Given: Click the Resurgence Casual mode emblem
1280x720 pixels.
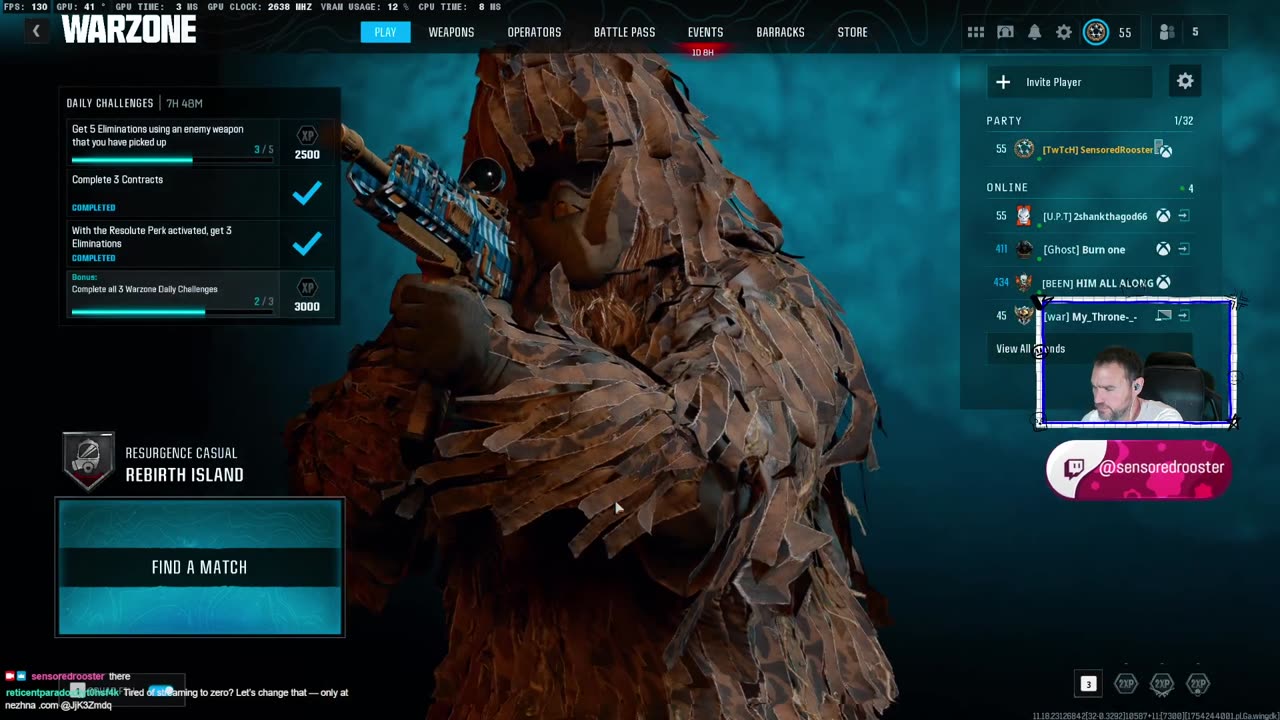Looking at the screenshot, I should click(x=88, y=461).
